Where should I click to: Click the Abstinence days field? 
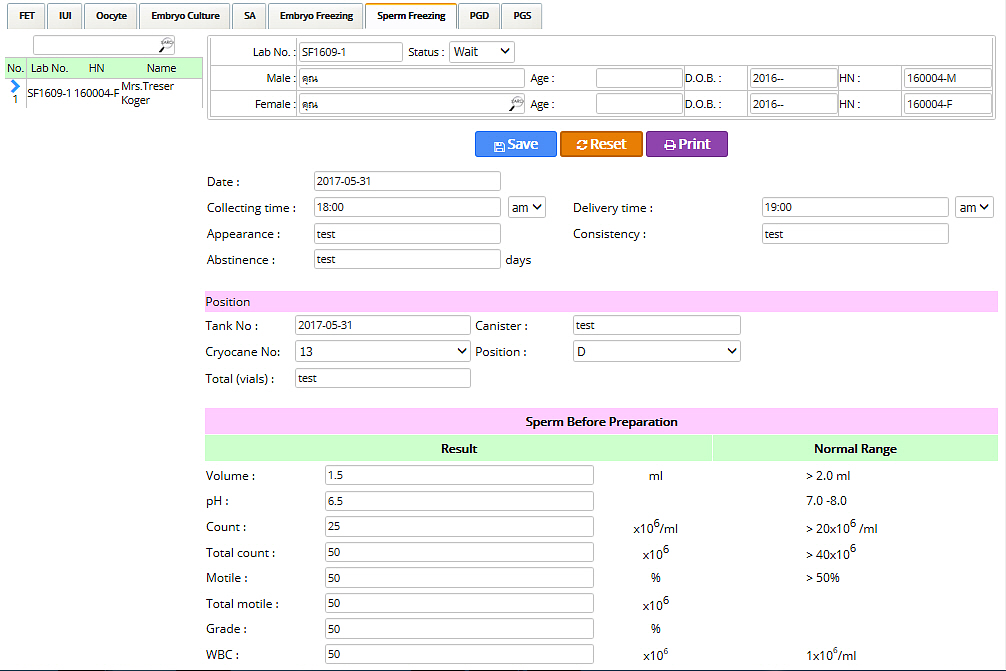point(407,259)
